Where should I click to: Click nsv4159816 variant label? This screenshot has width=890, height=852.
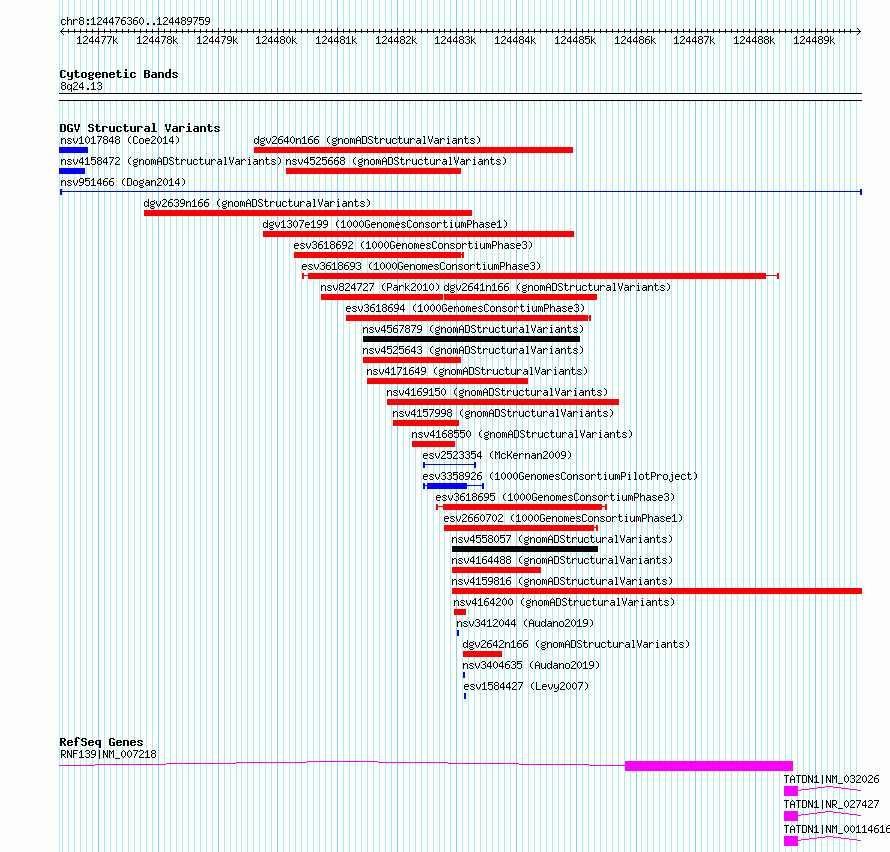[562, 581]
